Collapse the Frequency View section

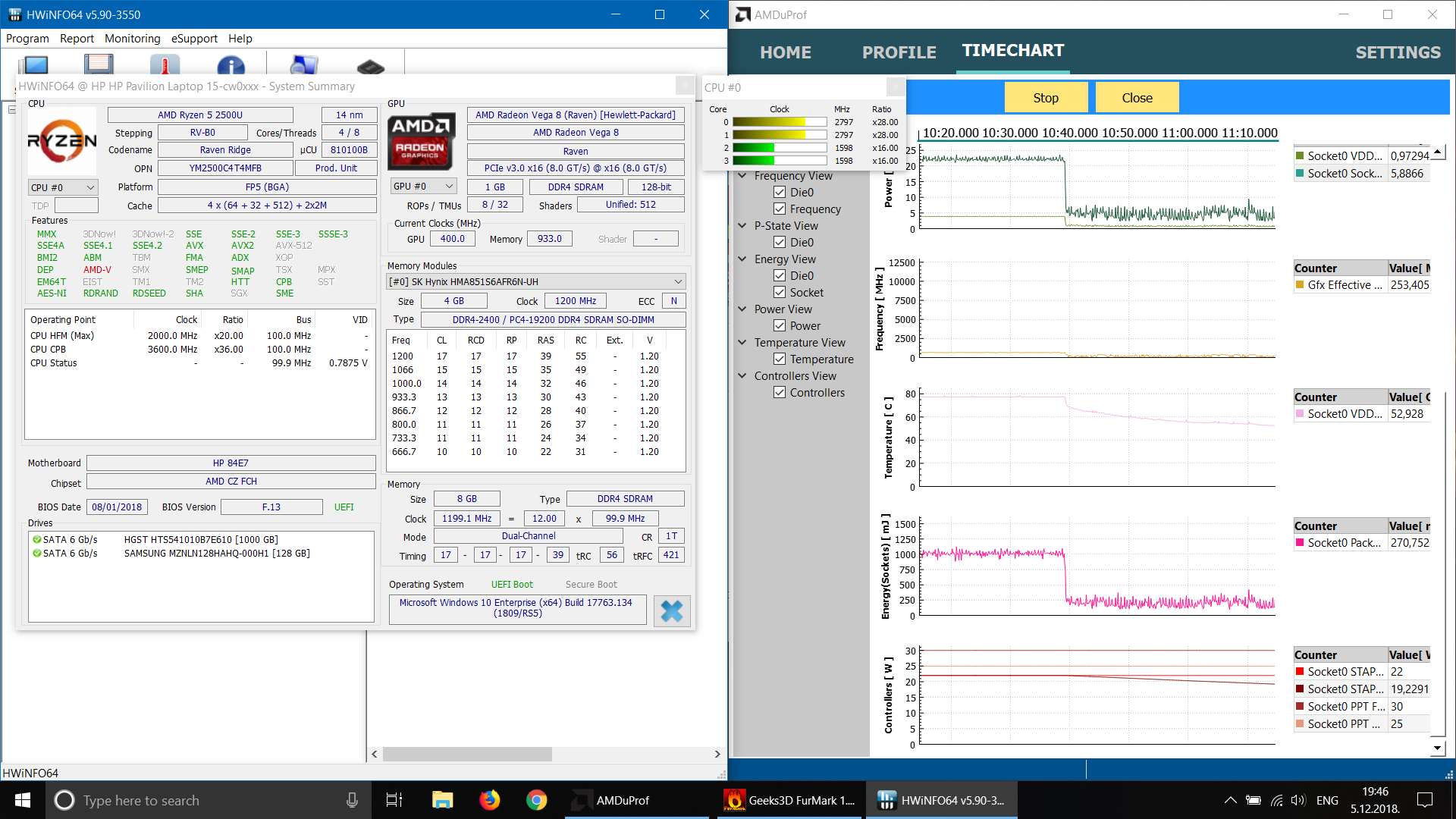point(742,176)
